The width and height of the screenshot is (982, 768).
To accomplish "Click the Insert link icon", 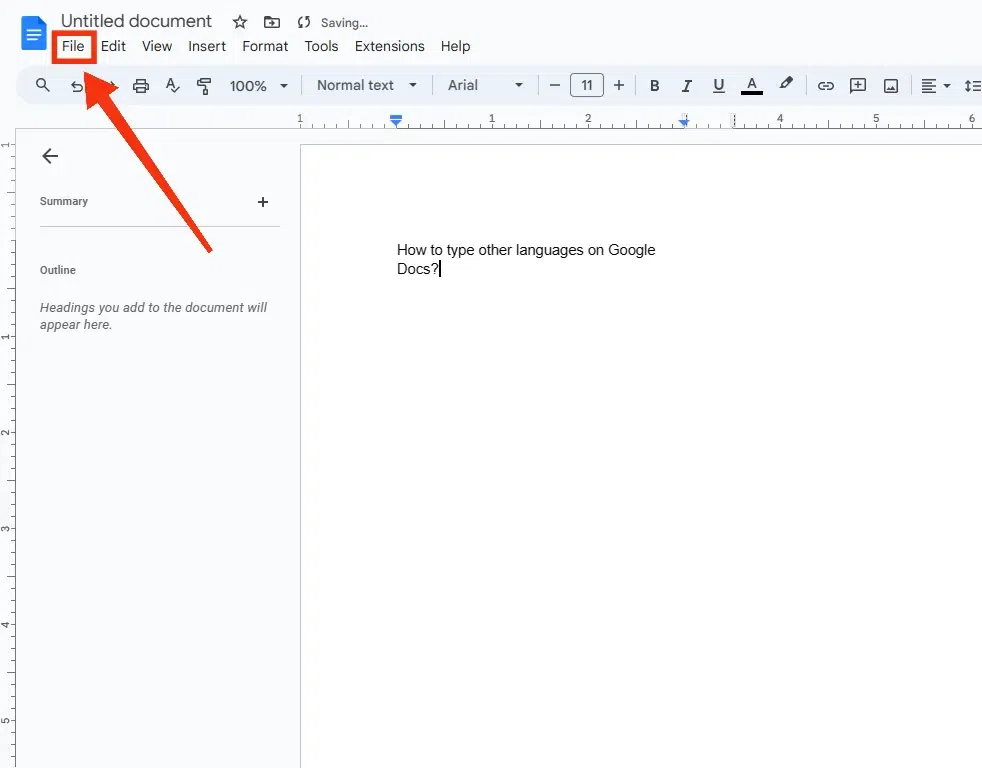I will pos(825,86).
